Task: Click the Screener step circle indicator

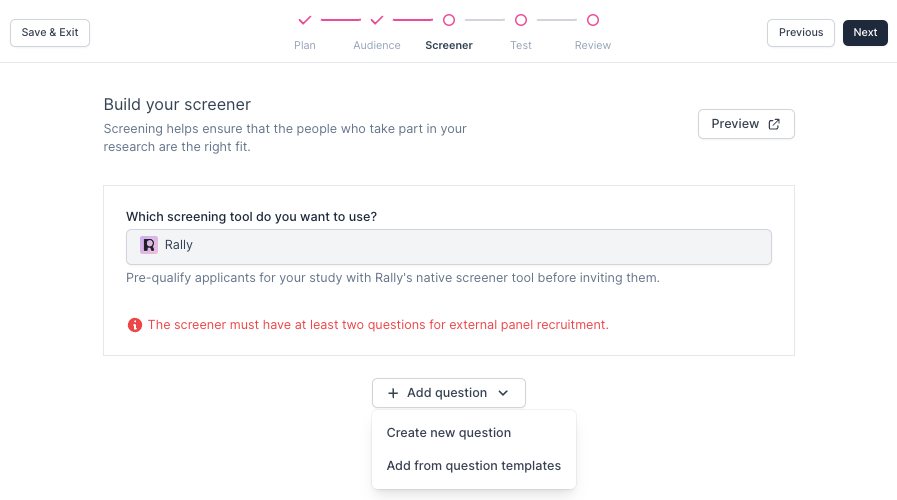Action: (x=449, y=20)
